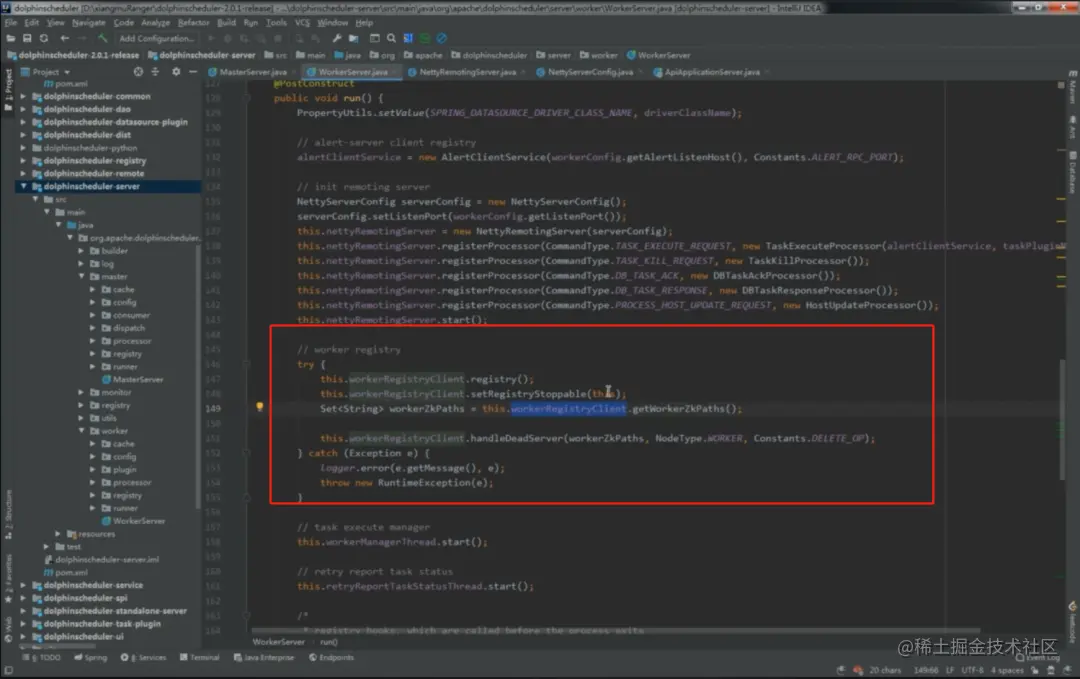Open the Endpoints tool window
The width and height of the screenshot is (1080, 679).
tap(331, 658)
